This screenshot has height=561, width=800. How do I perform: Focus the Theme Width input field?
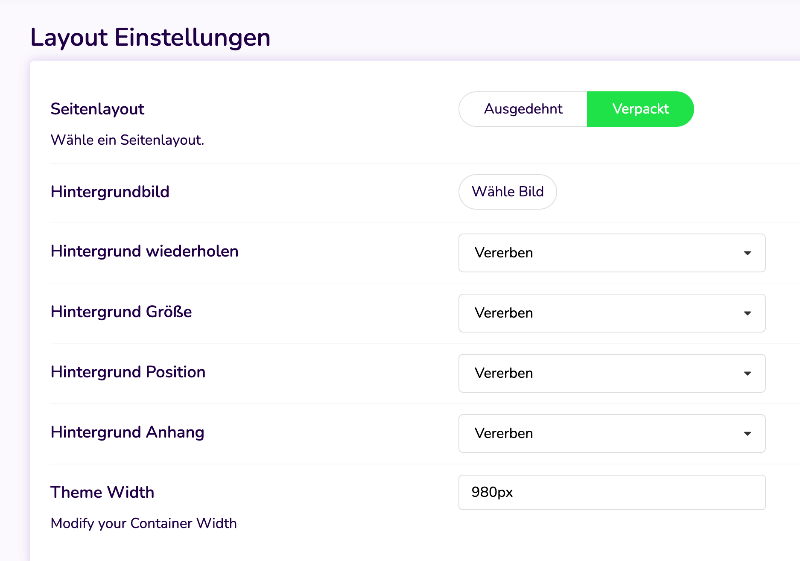tap(612, 493)
